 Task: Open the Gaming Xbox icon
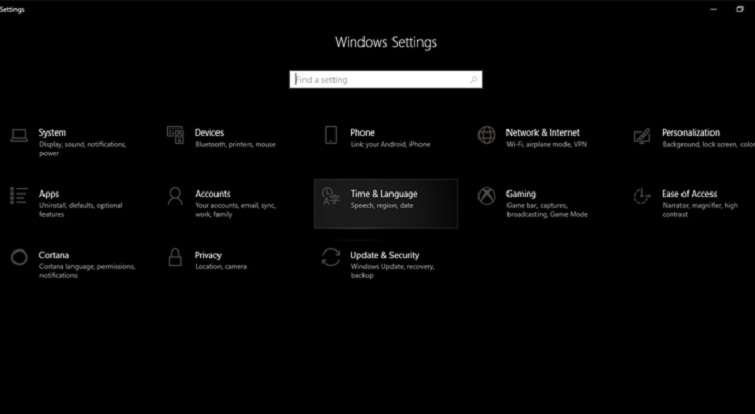(x=486, y=196)
